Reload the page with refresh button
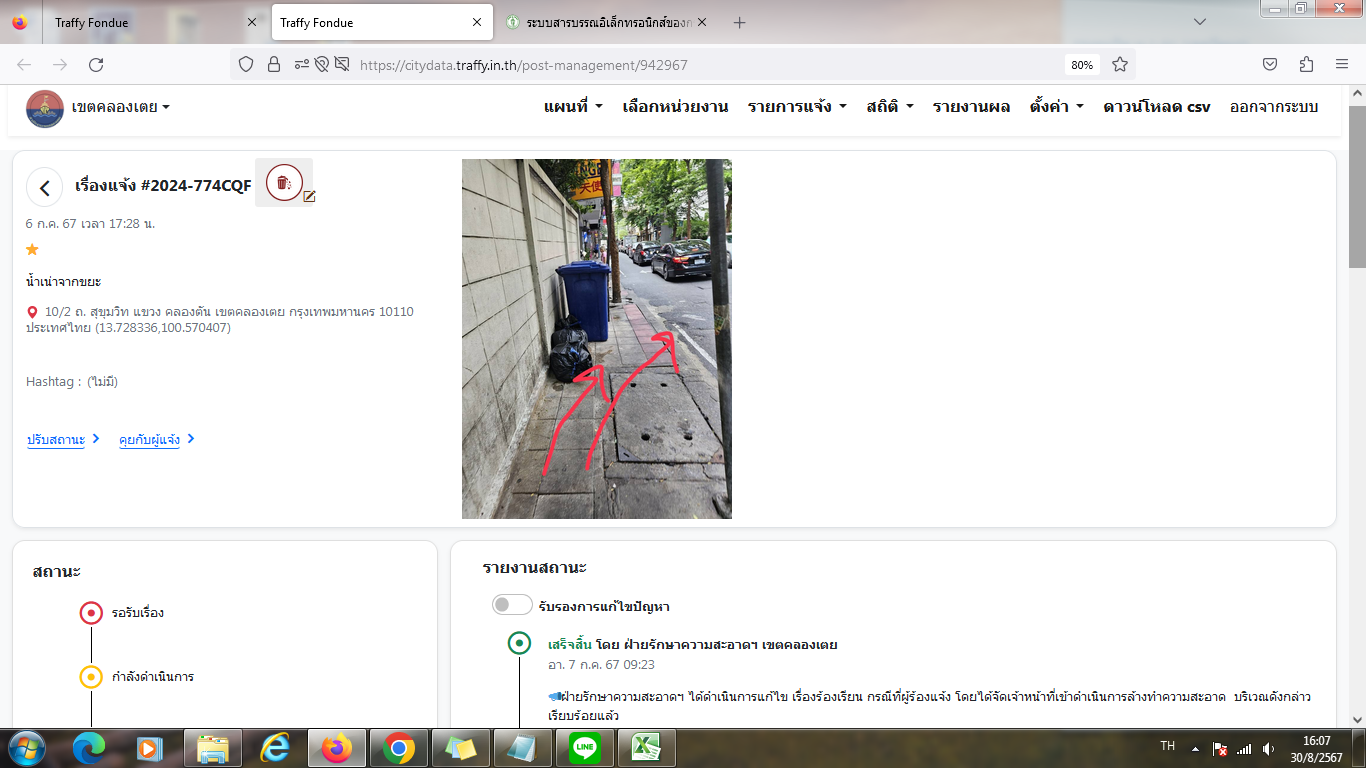 point(96,65)
